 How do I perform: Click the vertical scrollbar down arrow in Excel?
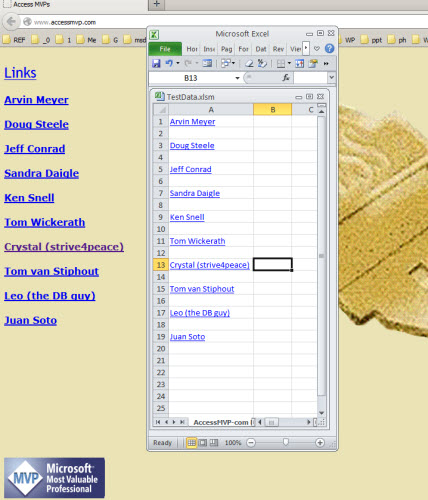(321, 413)
